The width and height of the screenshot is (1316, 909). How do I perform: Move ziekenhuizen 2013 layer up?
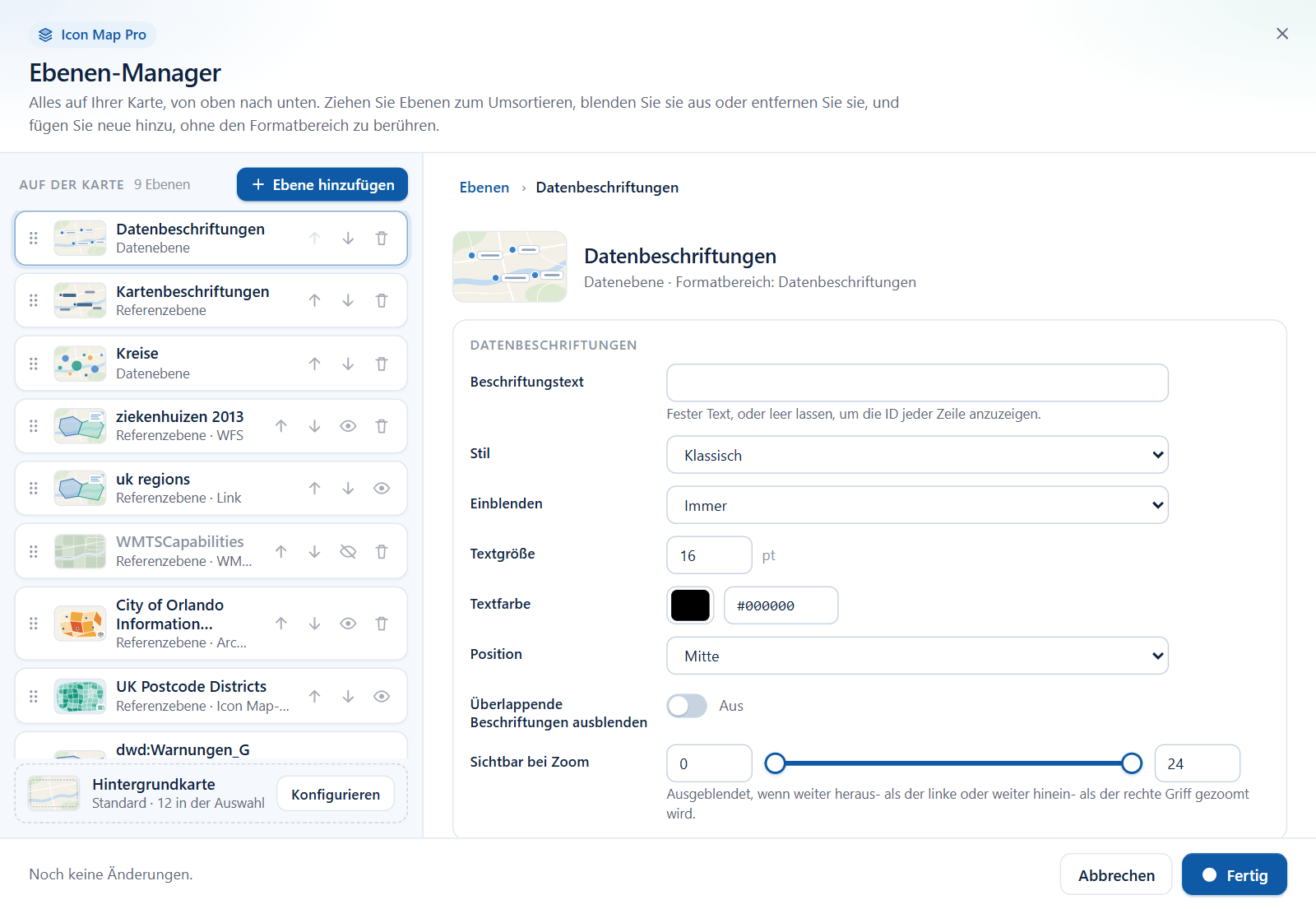click(281, 426)
